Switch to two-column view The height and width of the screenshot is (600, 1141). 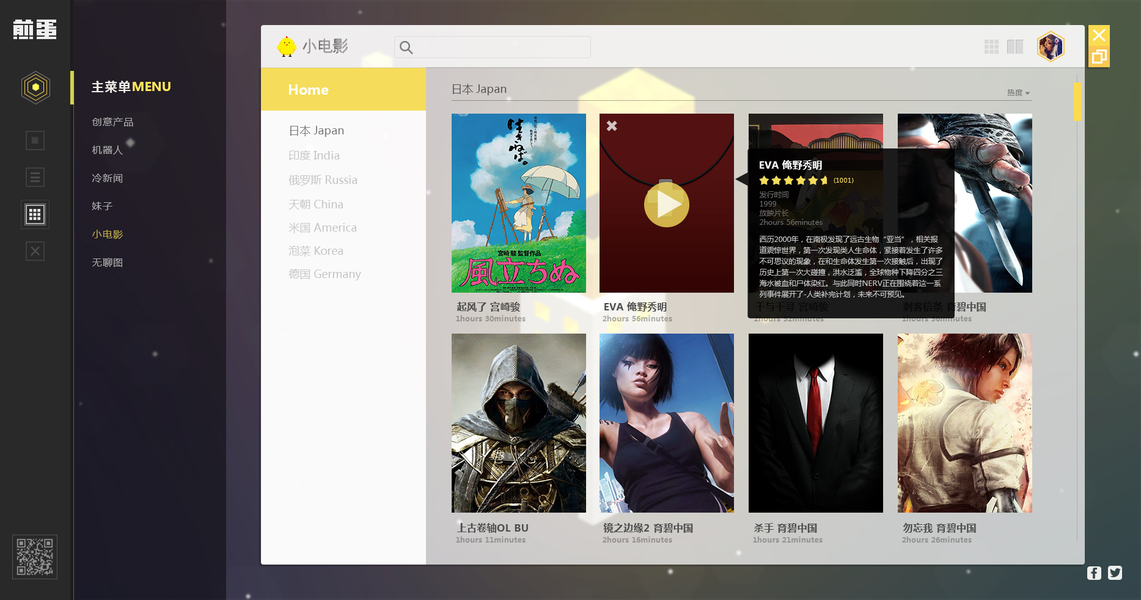pyautogui.click(x=1015, y=47)
